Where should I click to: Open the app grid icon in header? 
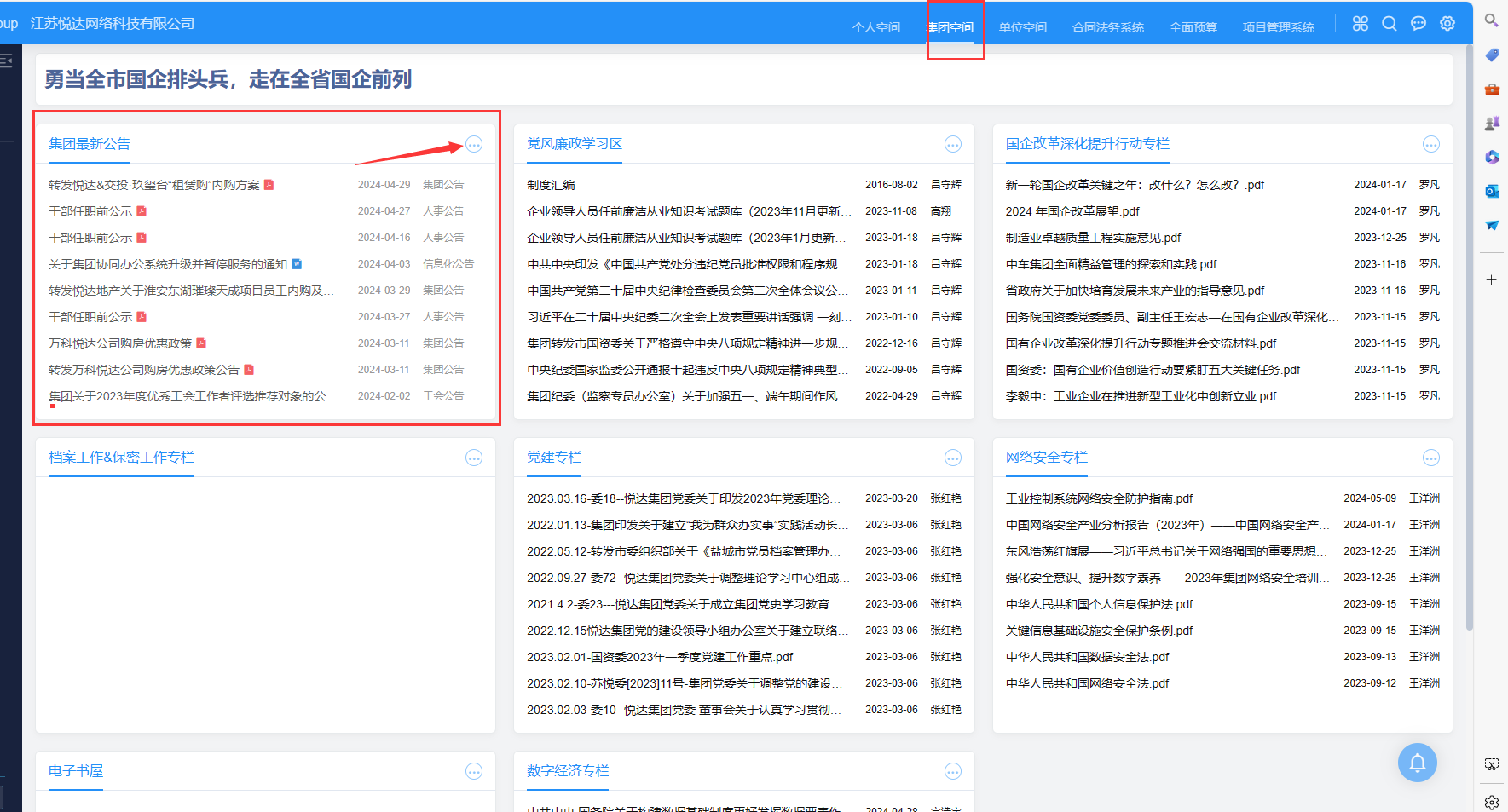point(1361,24)
